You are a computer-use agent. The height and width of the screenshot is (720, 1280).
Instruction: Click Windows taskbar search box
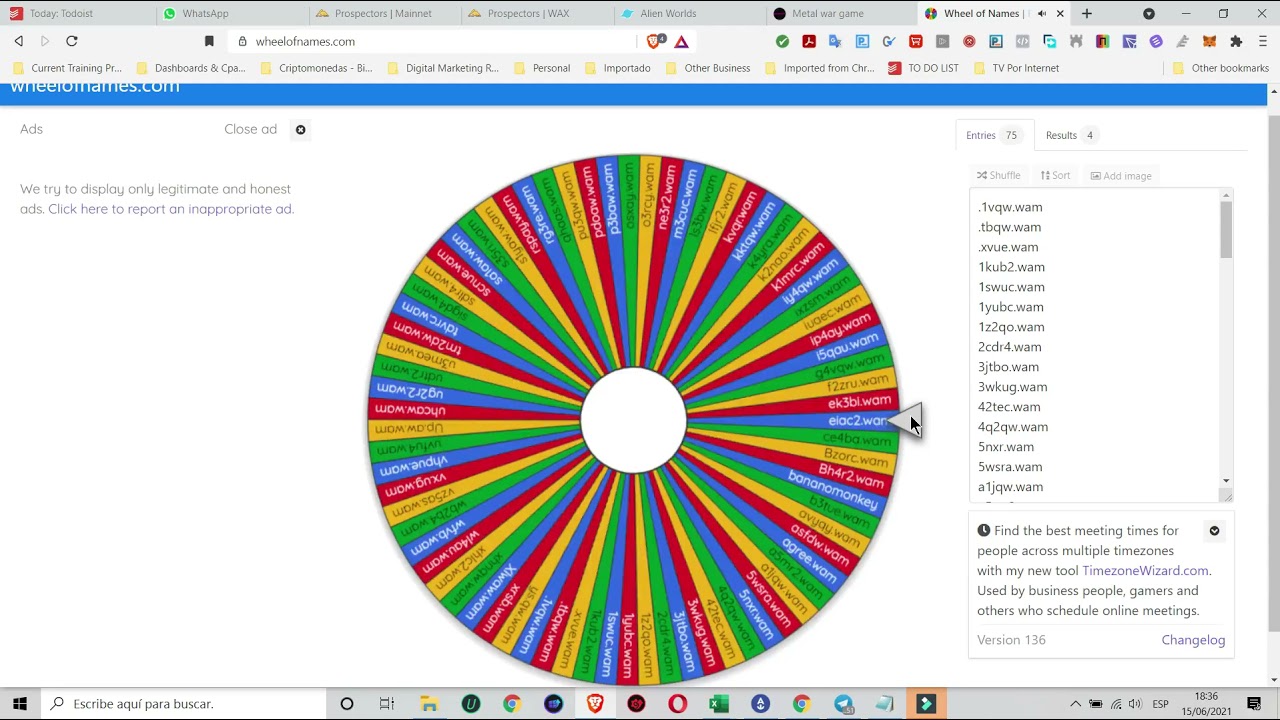tap(185, 704)
